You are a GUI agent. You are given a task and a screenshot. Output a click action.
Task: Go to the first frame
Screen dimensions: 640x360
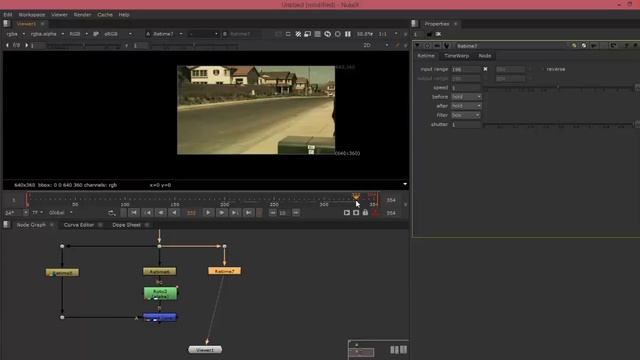pyautogui.click(x=133, y=213)
